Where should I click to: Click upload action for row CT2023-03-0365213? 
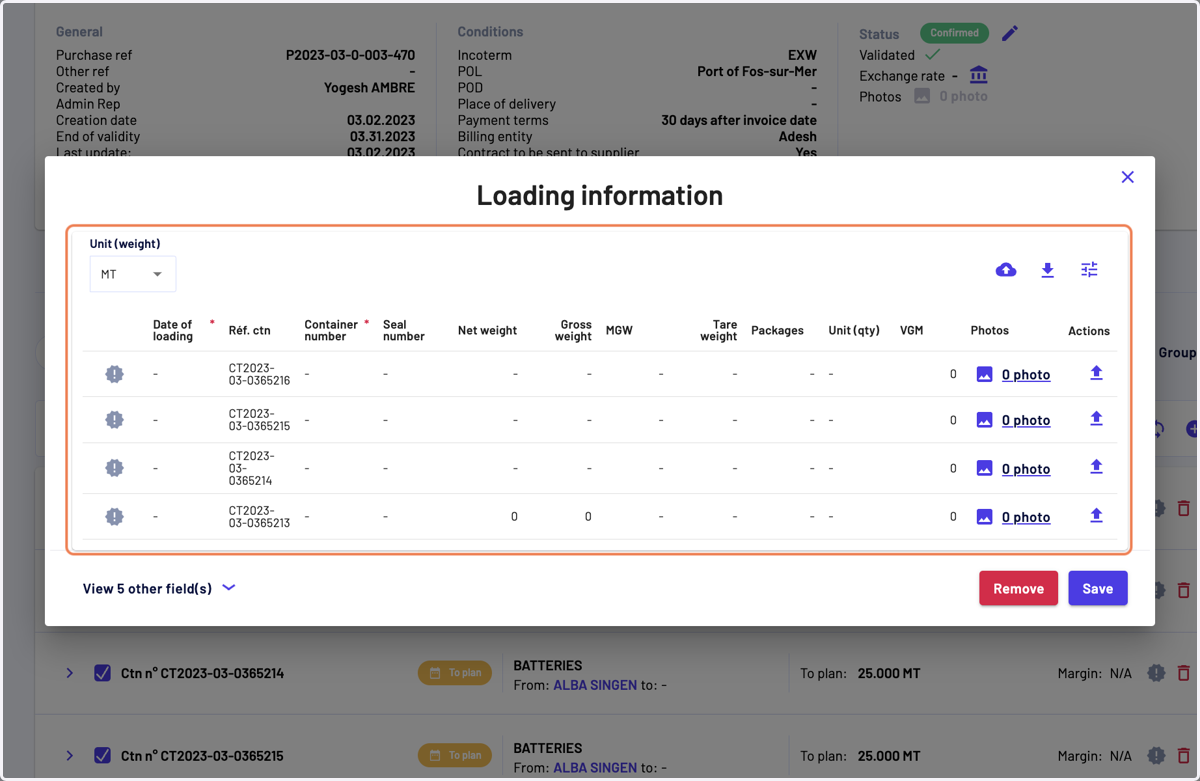pos(1096,516)
